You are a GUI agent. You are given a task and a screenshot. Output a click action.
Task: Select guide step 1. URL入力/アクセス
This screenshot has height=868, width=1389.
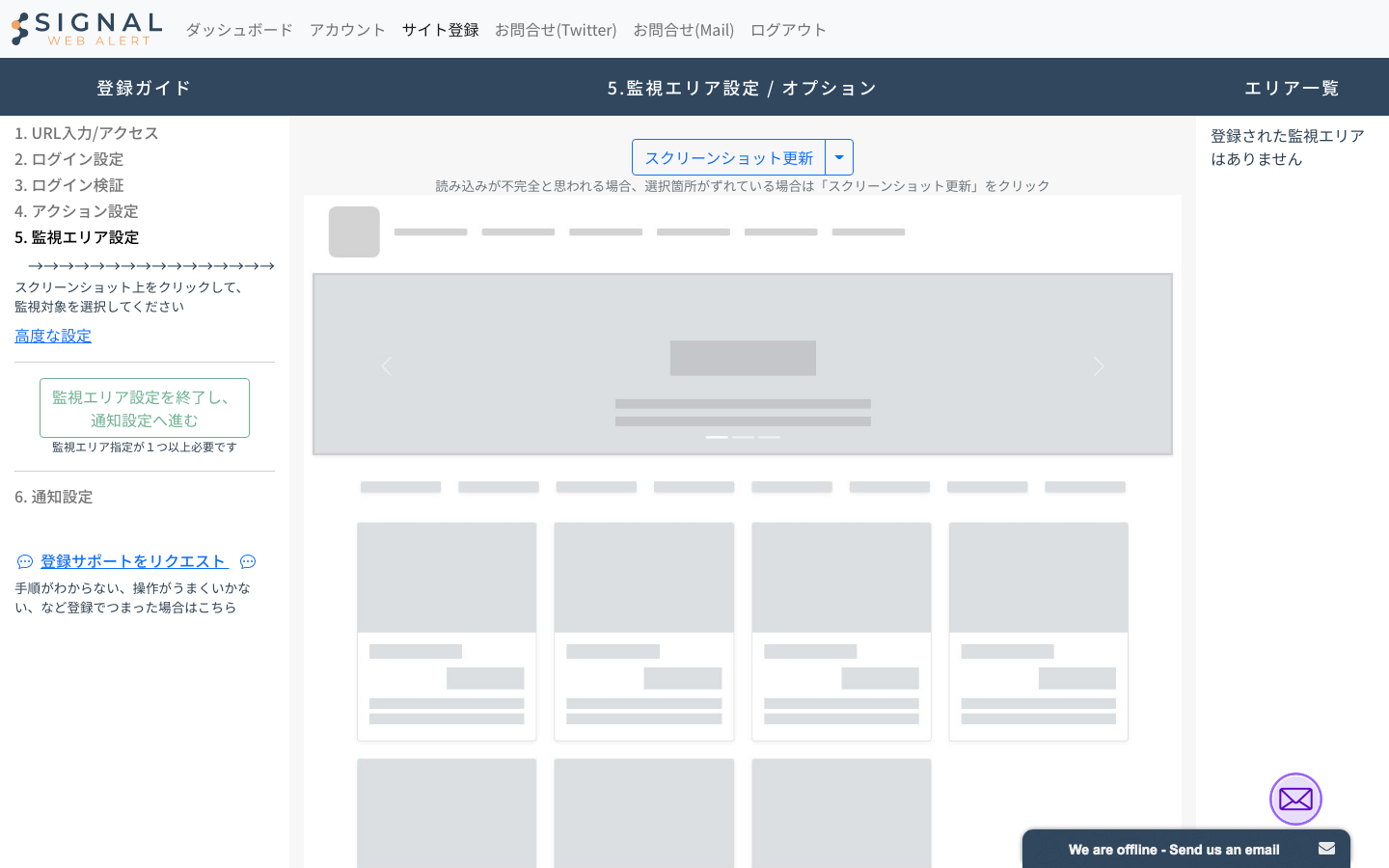click(x=87, y=133)
